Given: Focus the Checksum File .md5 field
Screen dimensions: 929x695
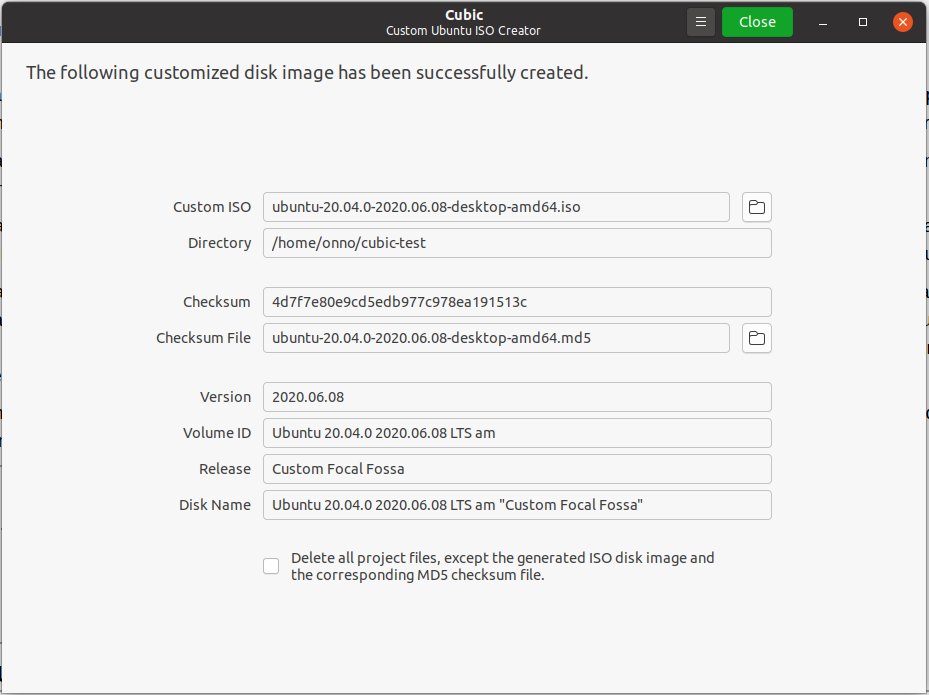Looking at the screenshot, I should (x=496, y=338).
